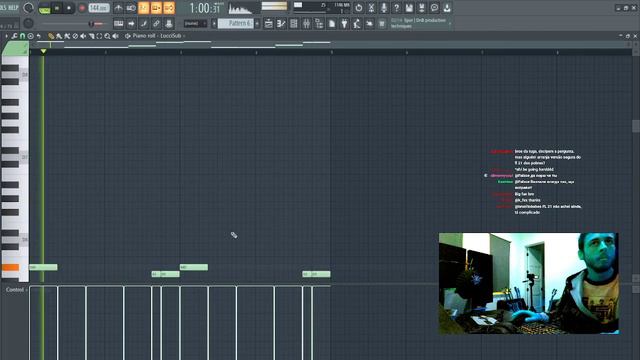Open the Piano roll view icon
The image size is (640, 360).
[x=281, y=24]
